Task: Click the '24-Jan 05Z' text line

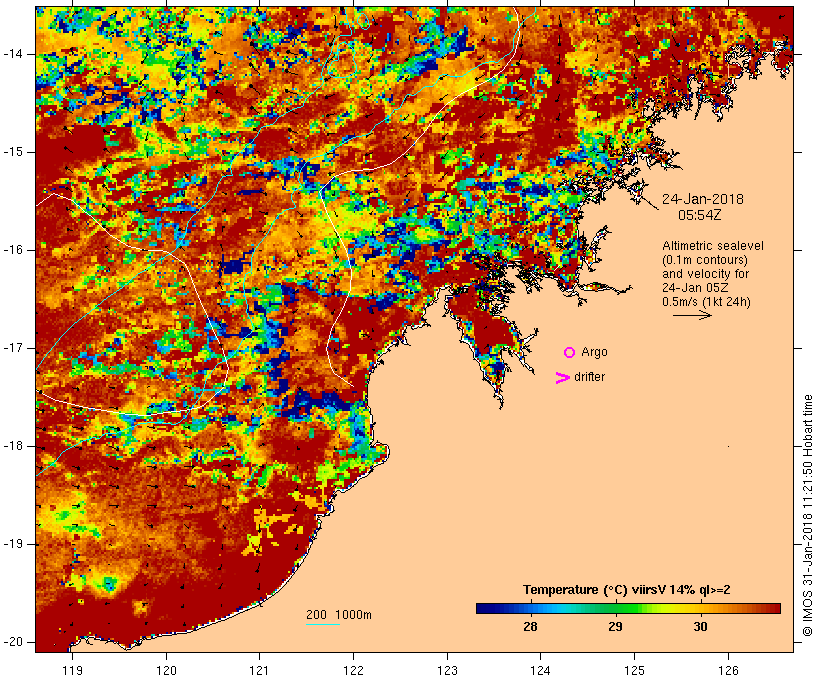Action: [695, 288]
